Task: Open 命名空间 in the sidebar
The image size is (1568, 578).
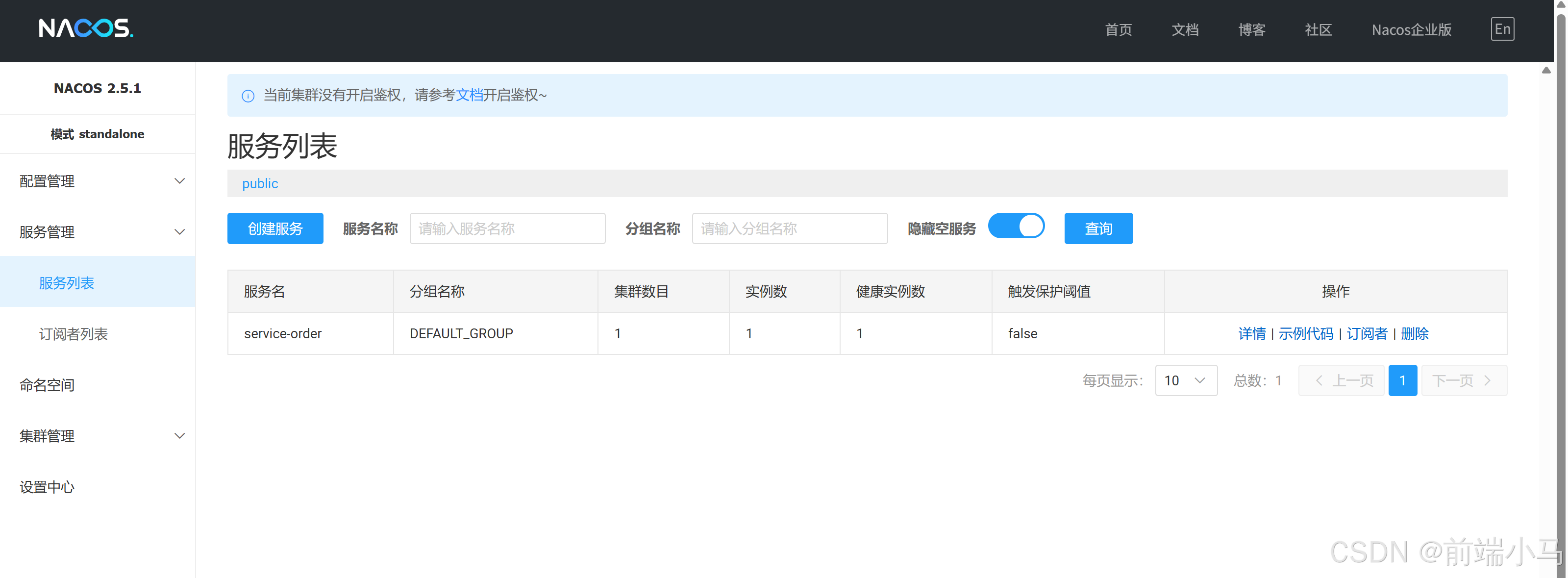Action: [x=47, y=385]
